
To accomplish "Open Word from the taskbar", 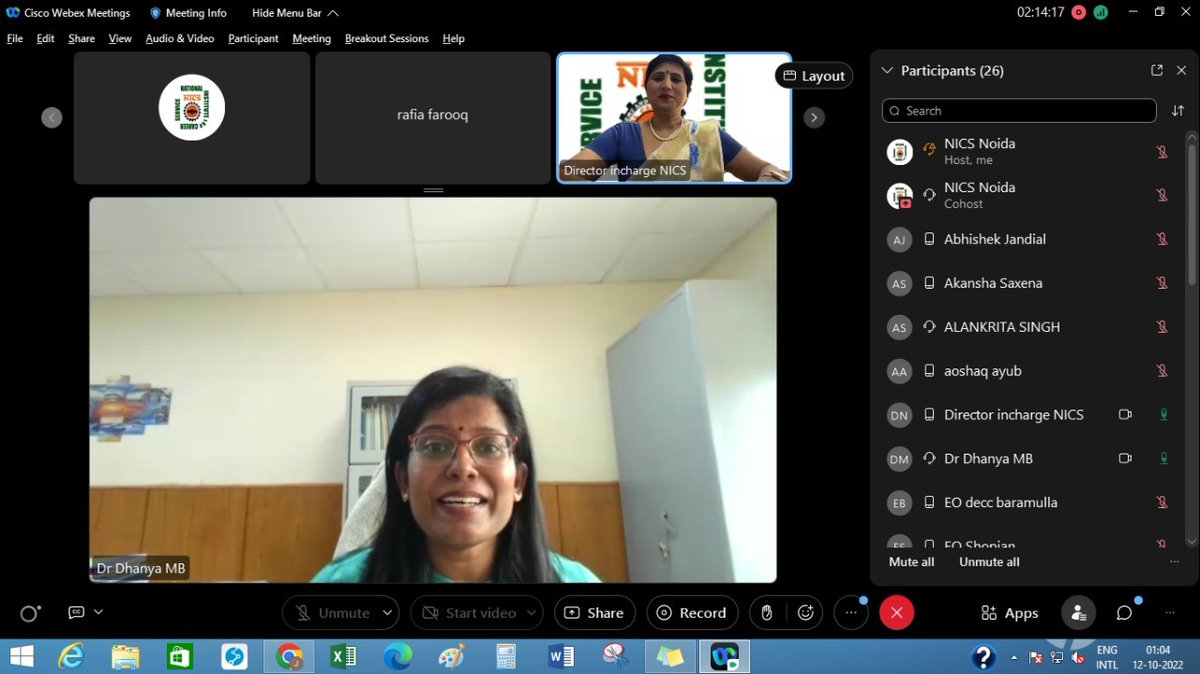I will (x=561, y=657).
